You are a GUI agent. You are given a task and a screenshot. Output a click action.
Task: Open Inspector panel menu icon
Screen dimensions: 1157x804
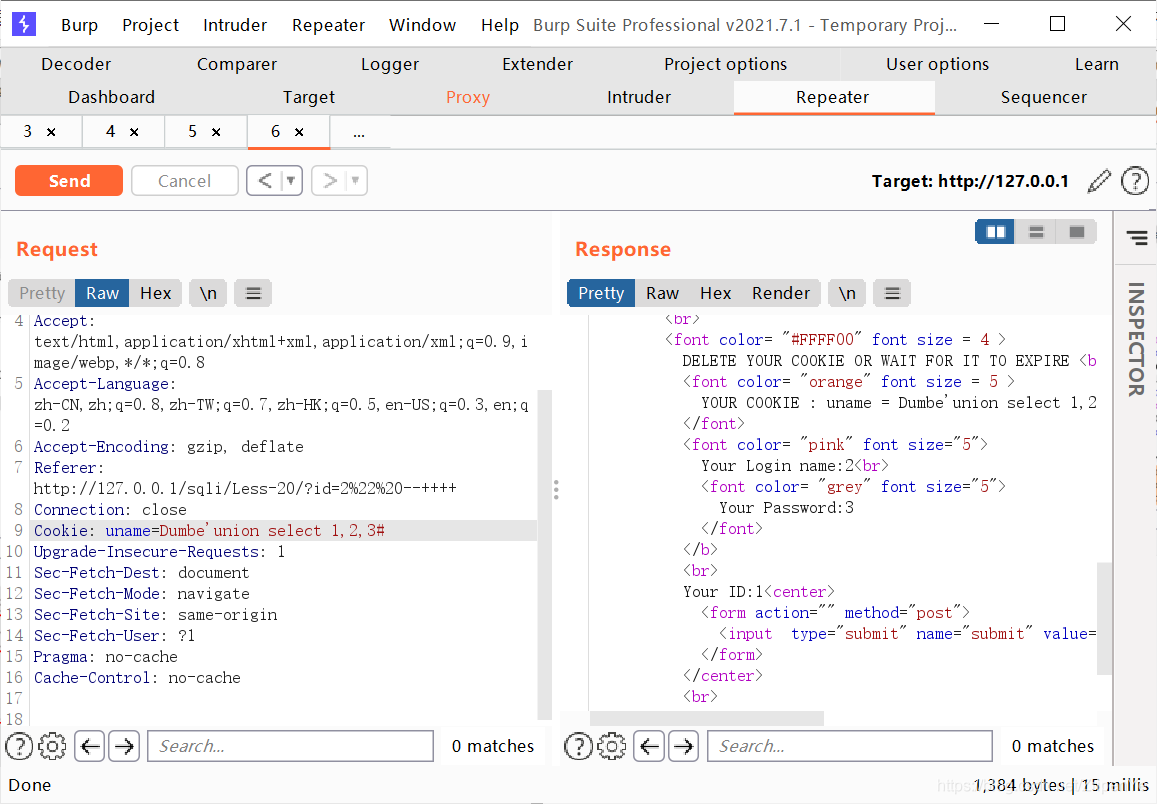[1136, 237]
